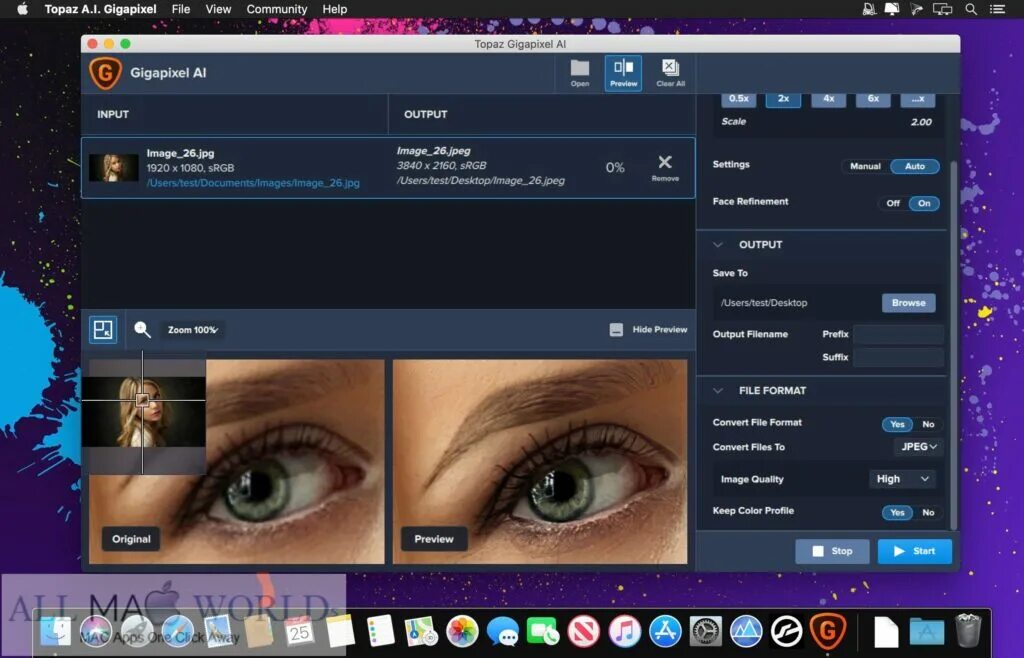This screenshot has height=658, width=1024.
Task: Set Keep Color Profile to Yes
Action: tap(897, 512)
